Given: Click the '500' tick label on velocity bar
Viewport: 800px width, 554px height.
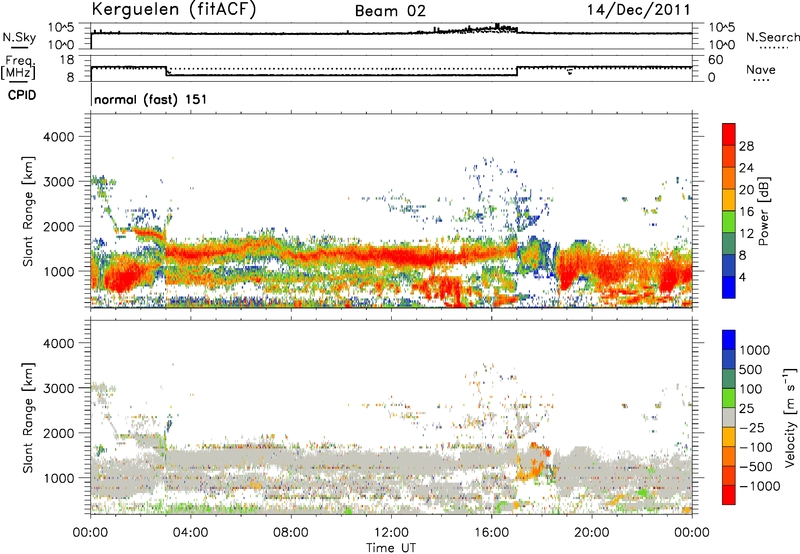Looking at the screenshot, I should coord(751,370).
